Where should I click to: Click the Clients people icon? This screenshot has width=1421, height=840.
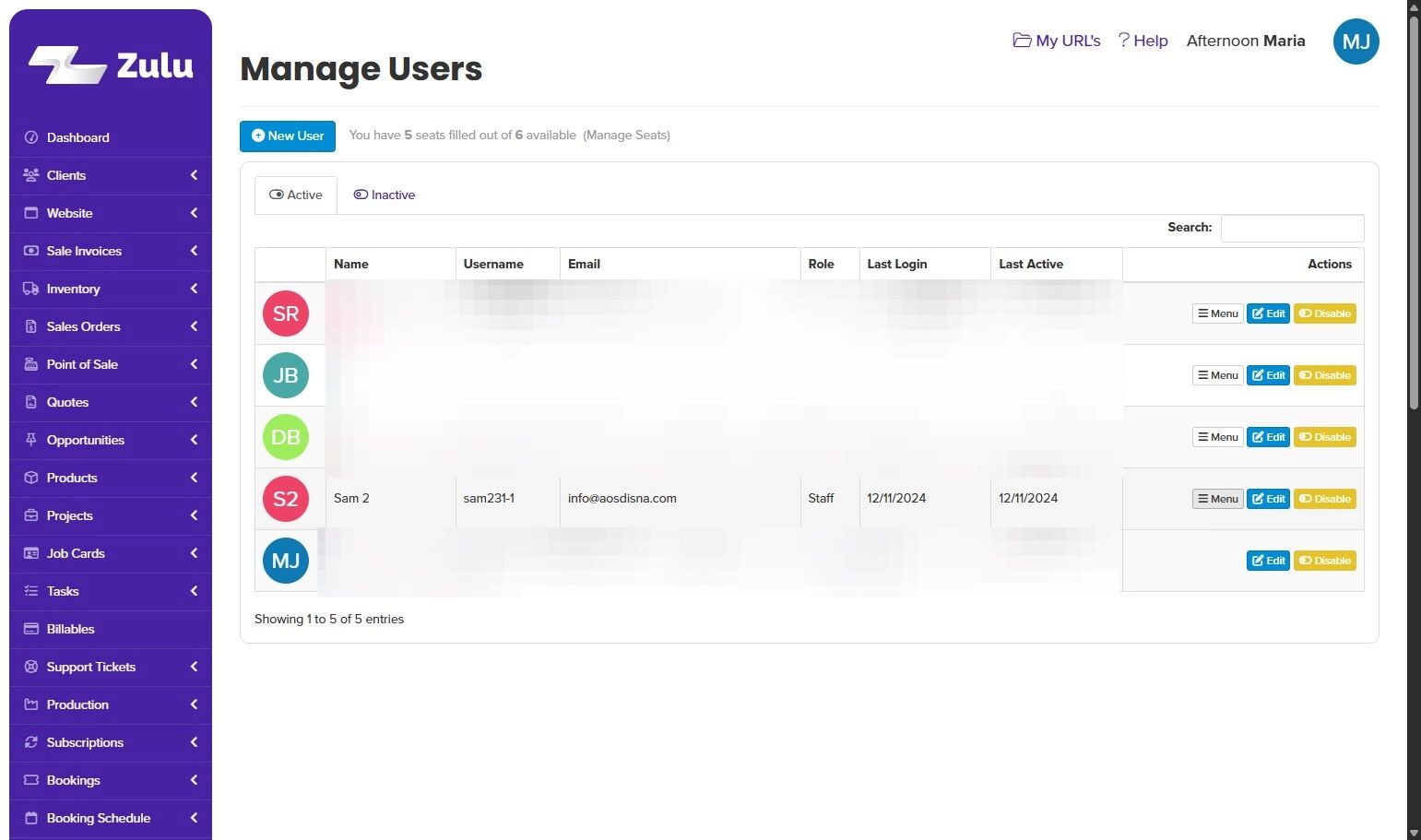click(x=30, y=175)
